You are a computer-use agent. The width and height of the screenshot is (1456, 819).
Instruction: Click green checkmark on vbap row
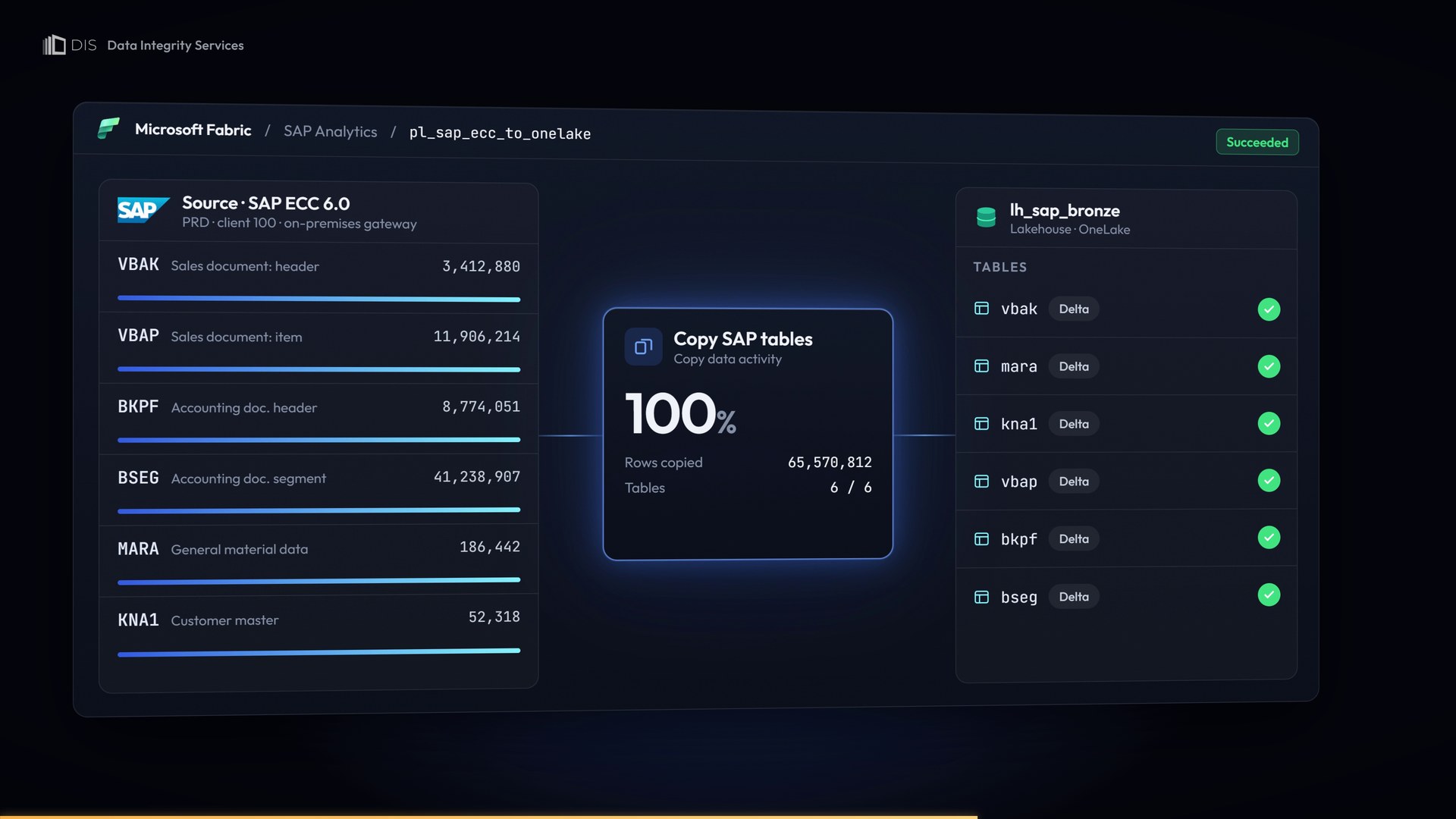tap(1269, 480)
